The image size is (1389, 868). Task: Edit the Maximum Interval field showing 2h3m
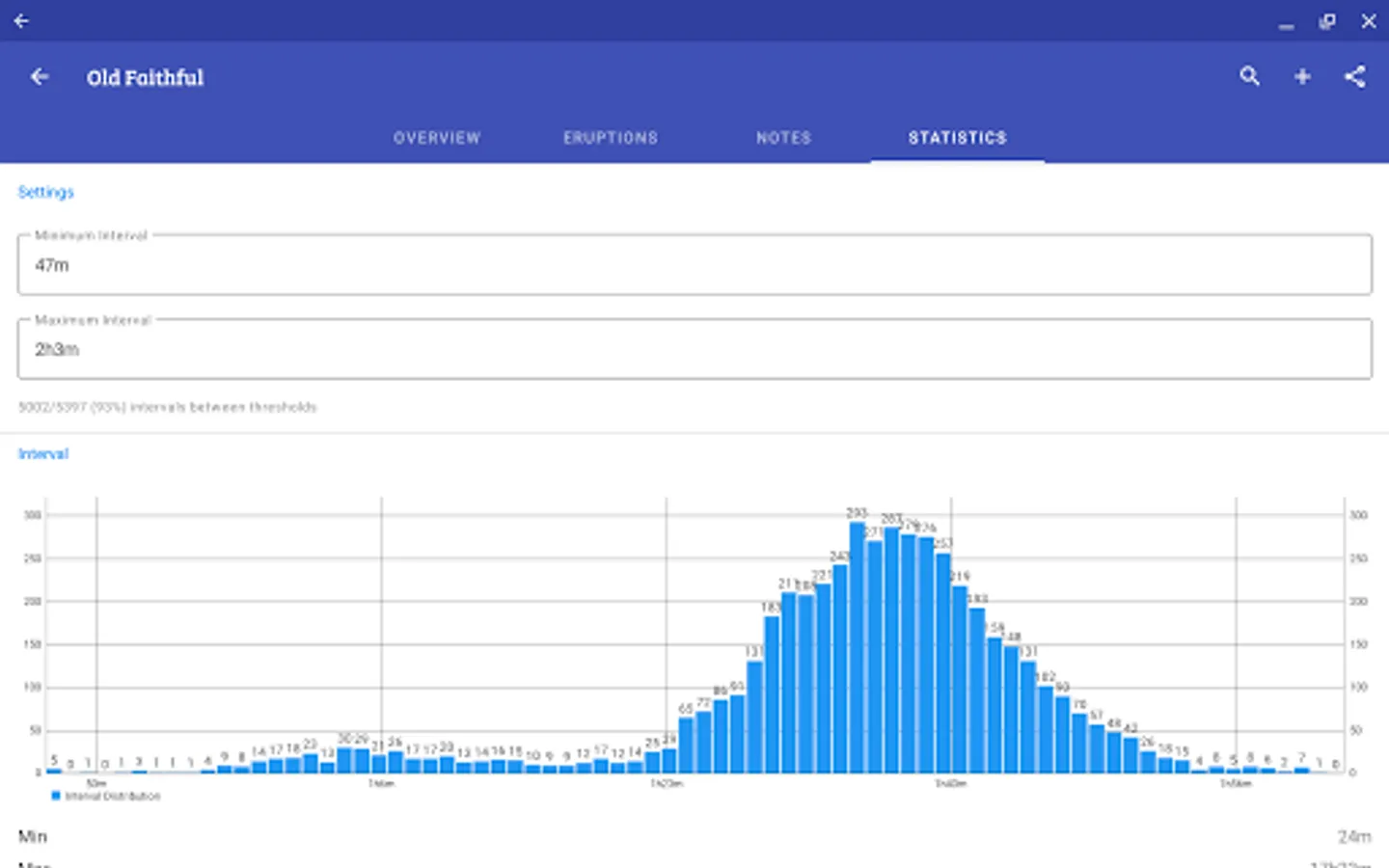pyautogui.click(x=694, y=349)
